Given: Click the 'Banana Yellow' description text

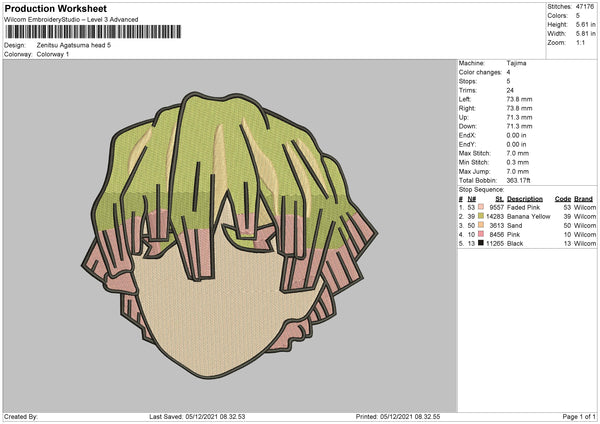Looking at the screenshot, I should tap(528, 217).
